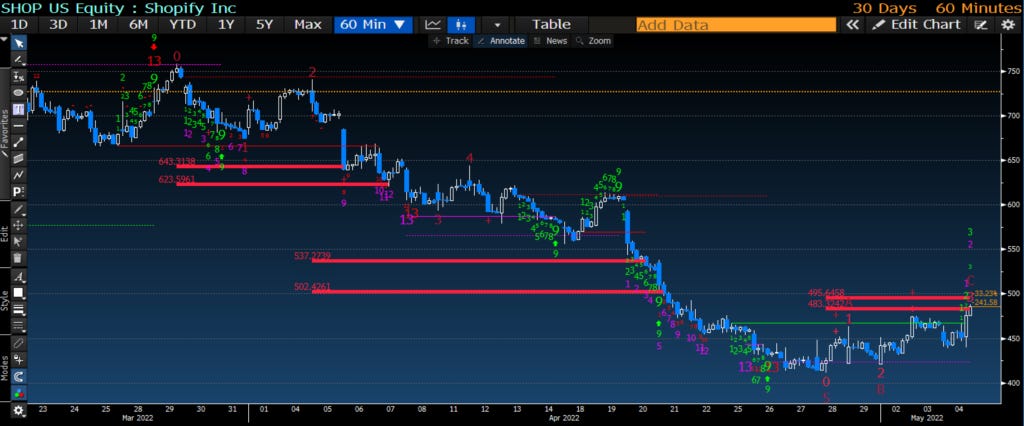Screen dimensions: 1024x426
Task: Collapse the annotation toolbar with top arrow
Action: [x=5, y=39]
